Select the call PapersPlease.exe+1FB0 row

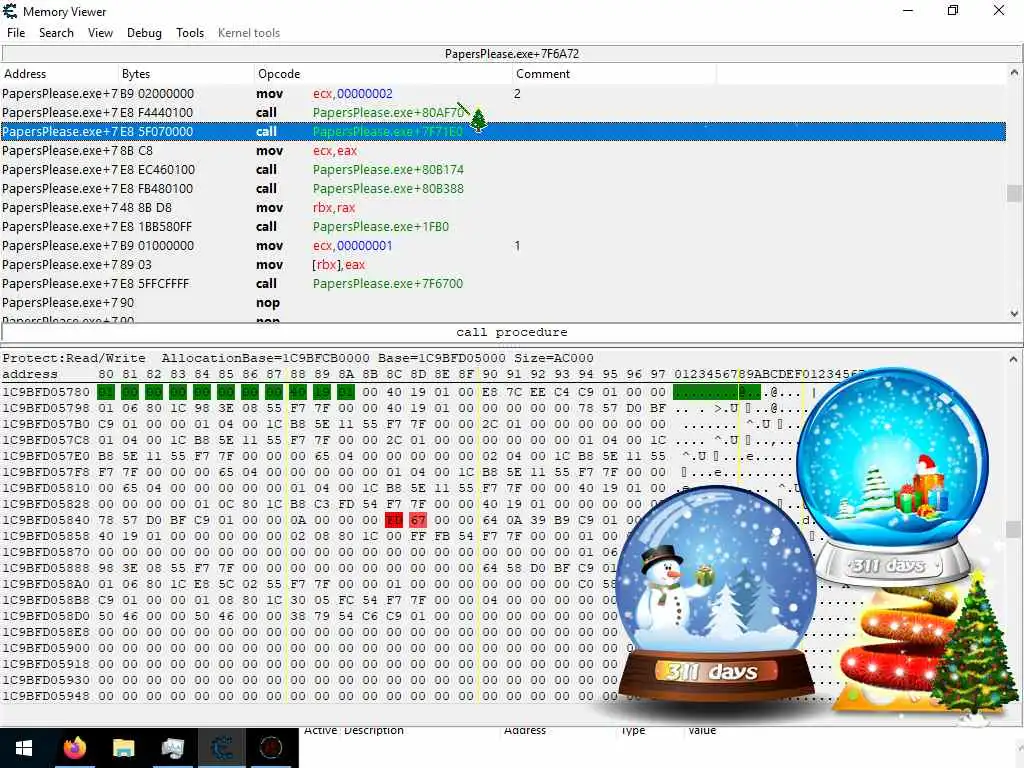(x=503, y=226)
